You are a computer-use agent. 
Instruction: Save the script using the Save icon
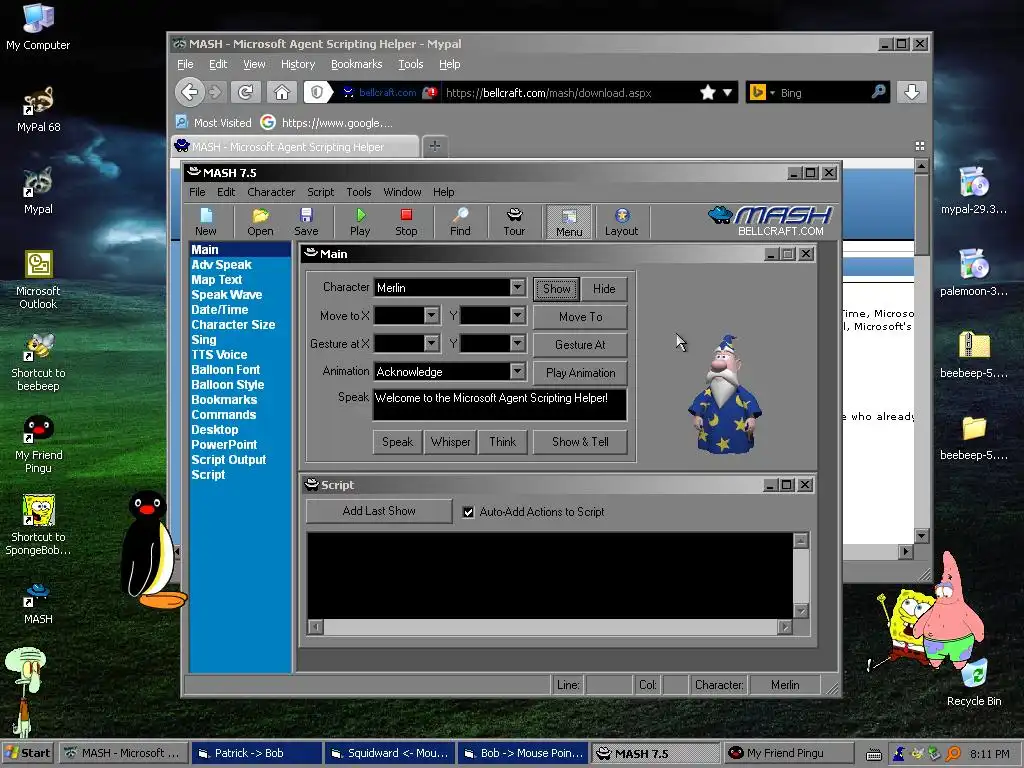pos(306,221)
